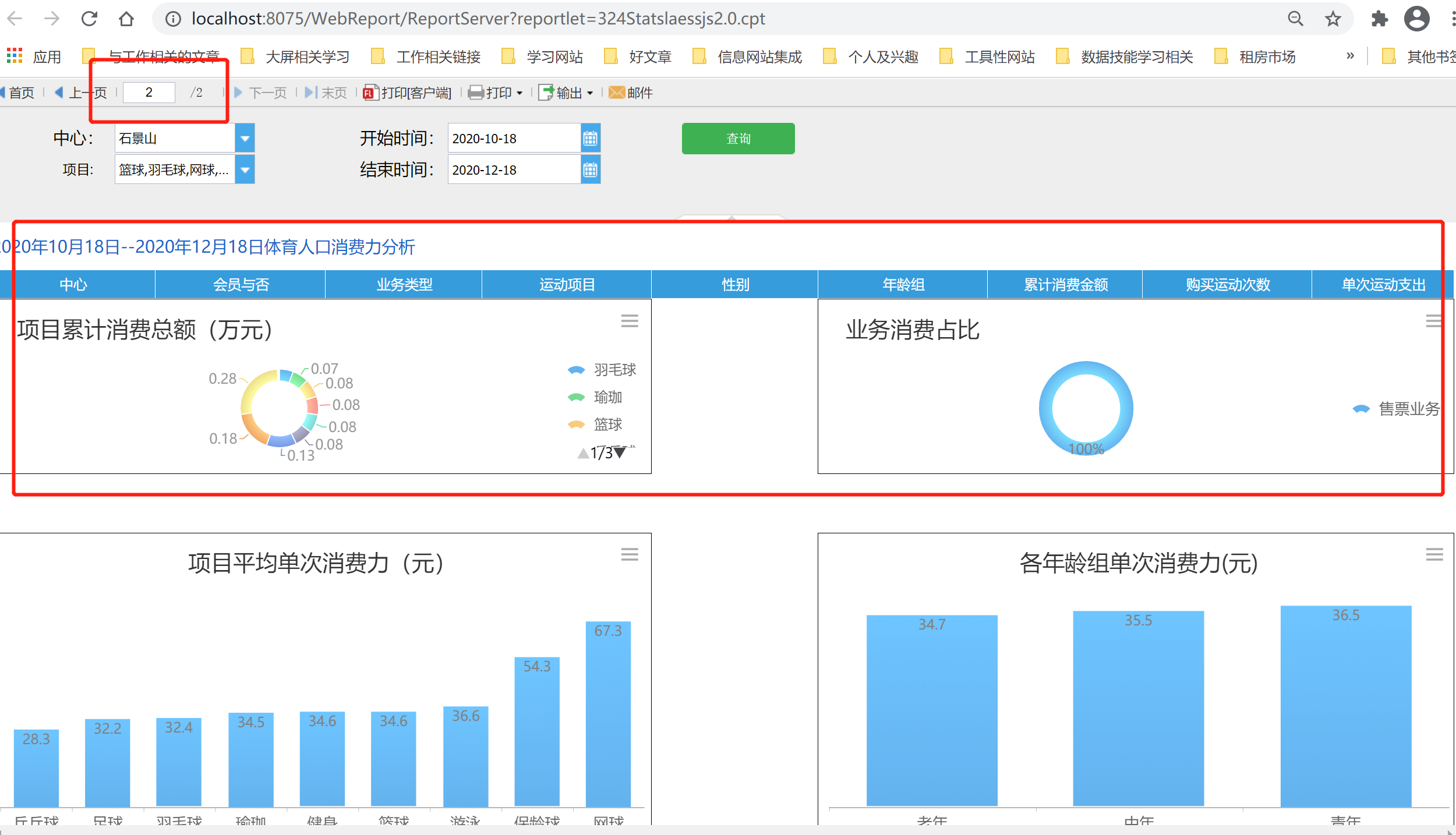
Task: Navigate back in browser history
Action: pos(15,19)
